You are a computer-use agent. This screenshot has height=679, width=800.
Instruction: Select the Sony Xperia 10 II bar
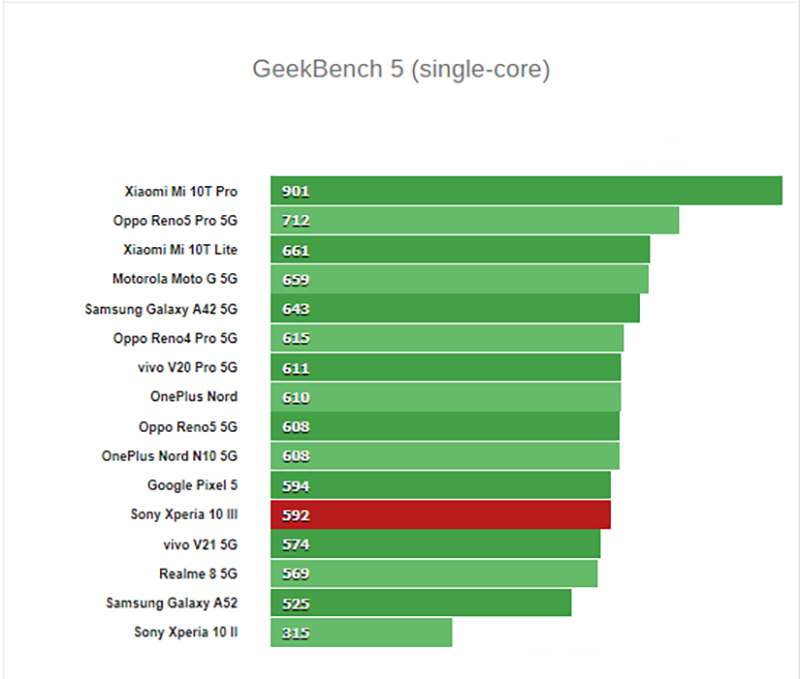pyautogui.click(x=361, y=633)
